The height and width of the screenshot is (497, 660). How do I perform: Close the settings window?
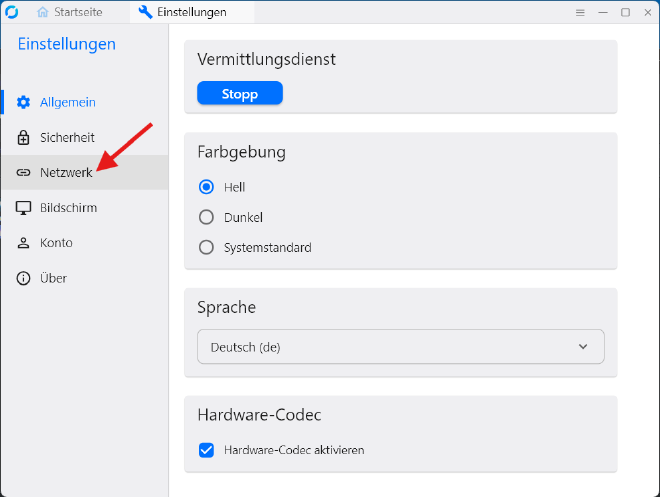647,12
